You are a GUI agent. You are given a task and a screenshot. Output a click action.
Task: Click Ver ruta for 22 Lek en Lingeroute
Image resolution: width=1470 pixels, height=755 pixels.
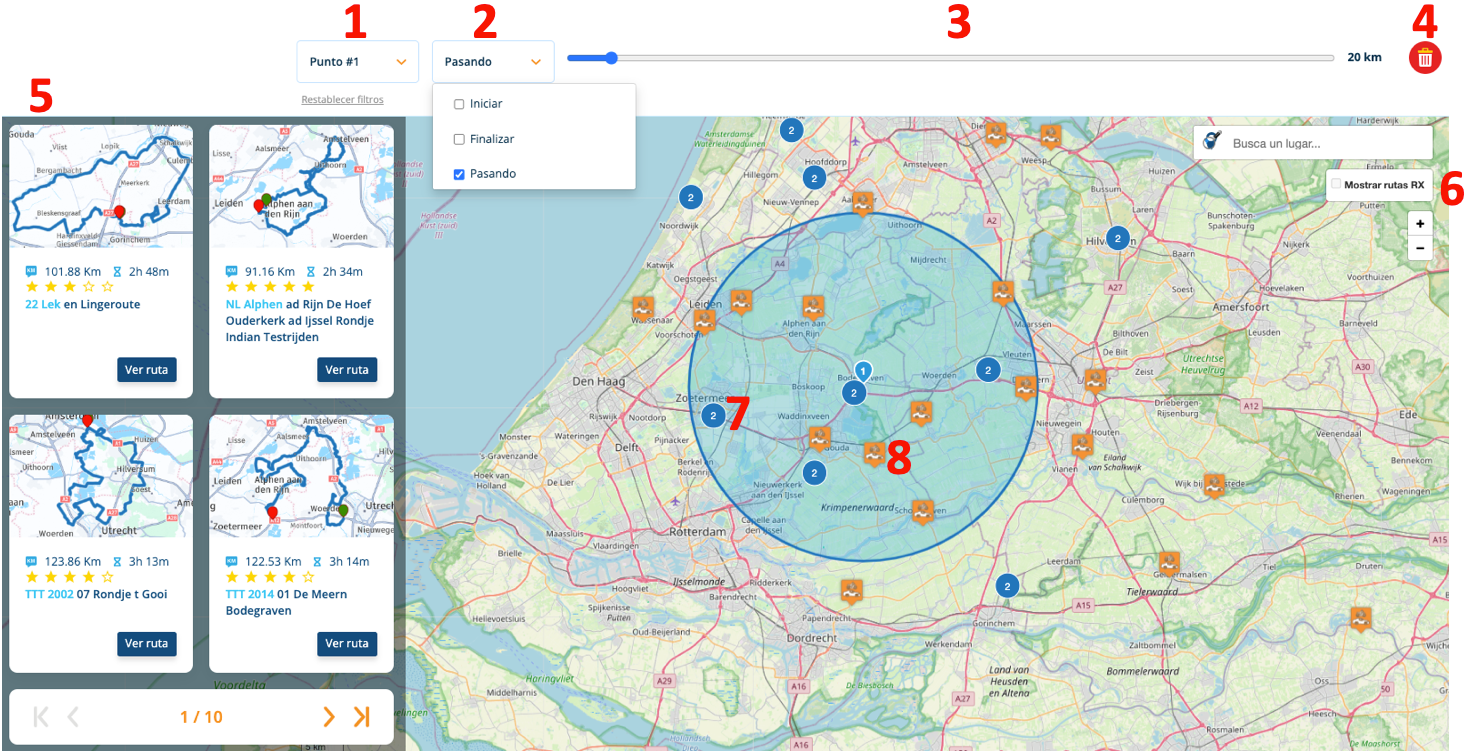pos(147,369)
